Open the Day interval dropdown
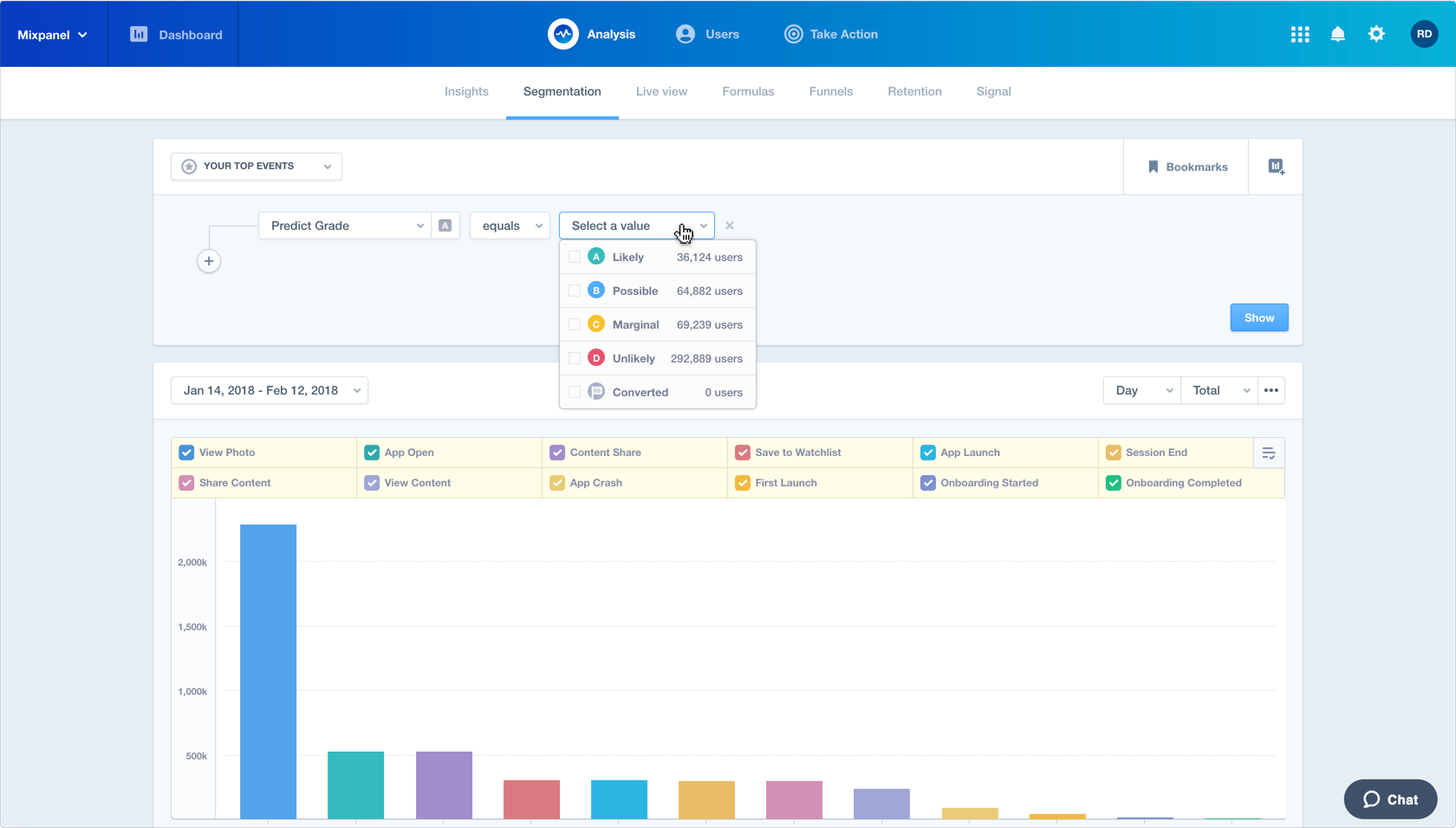 click(x=1141, y=390)
